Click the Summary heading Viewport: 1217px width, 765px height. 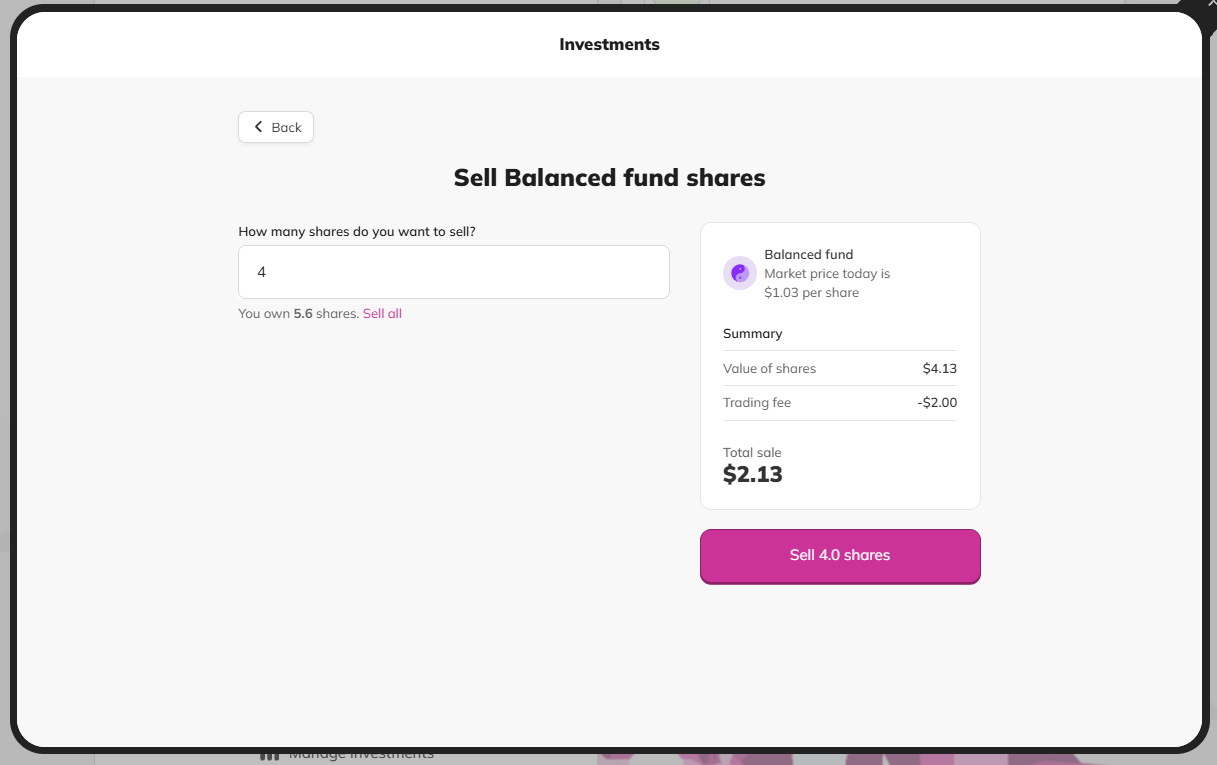(x=753, y=334)
